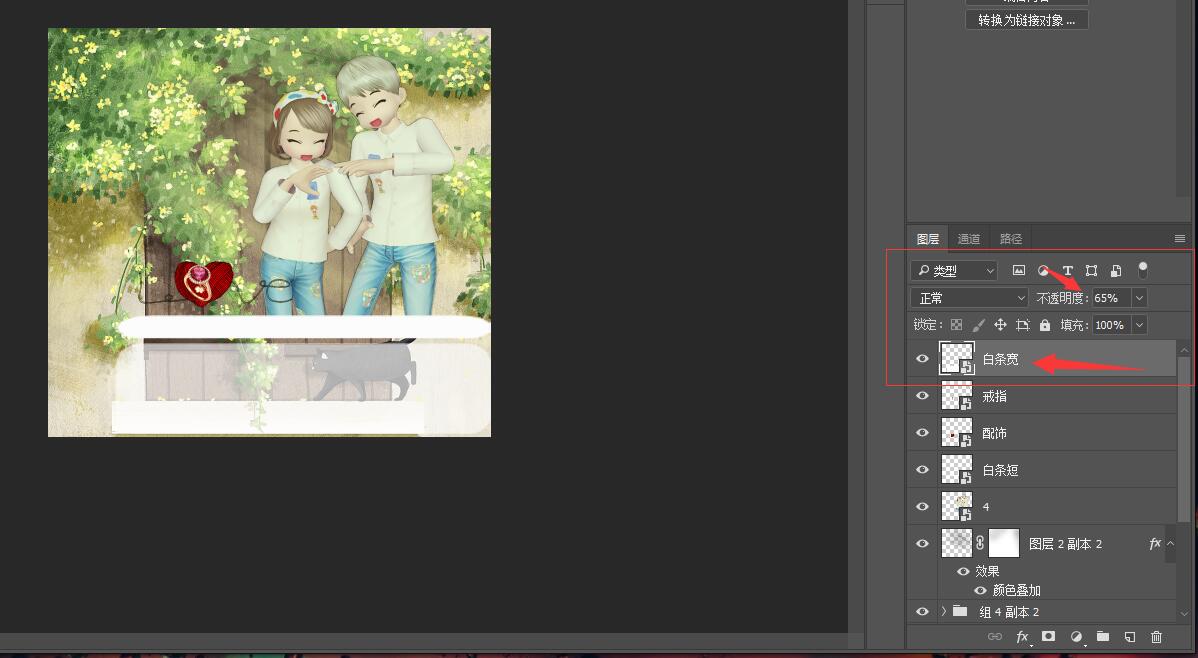
Task: Select the 配饰 layer thumbnail
Action: coord(957,433)
